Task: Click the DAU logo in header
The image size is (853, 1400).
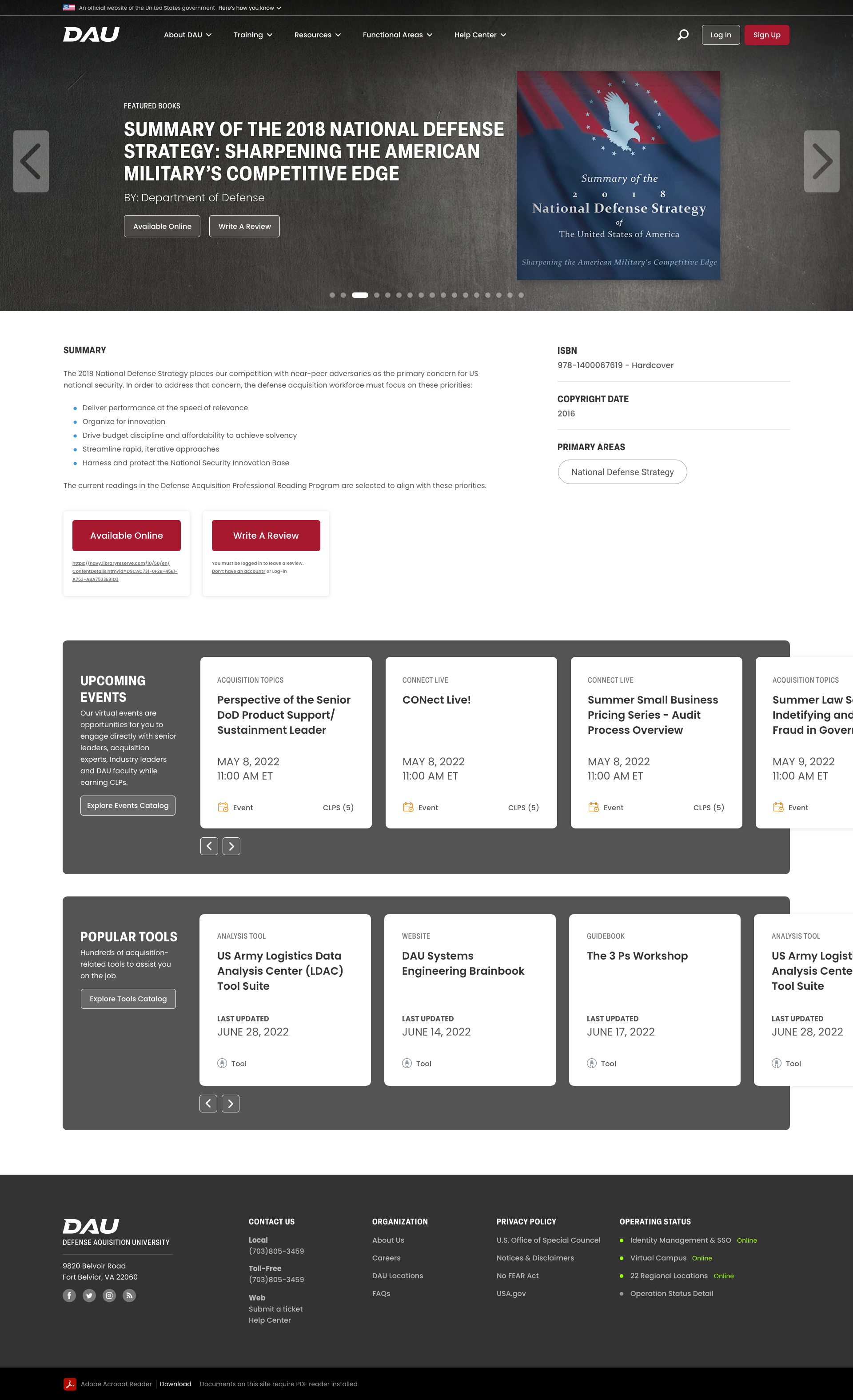Action: click(x=92, y=35)
